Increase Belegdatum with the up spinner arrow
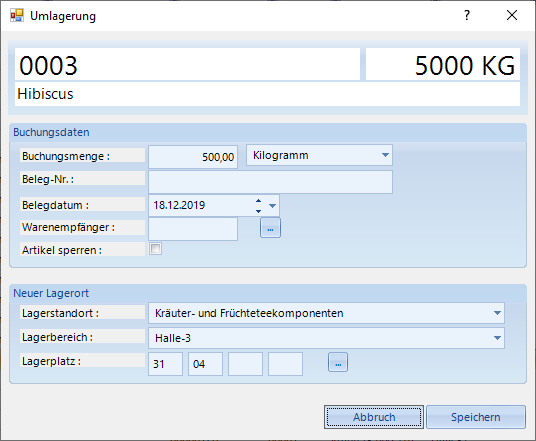Screen dimensions: 536x441 pos(258,201)
